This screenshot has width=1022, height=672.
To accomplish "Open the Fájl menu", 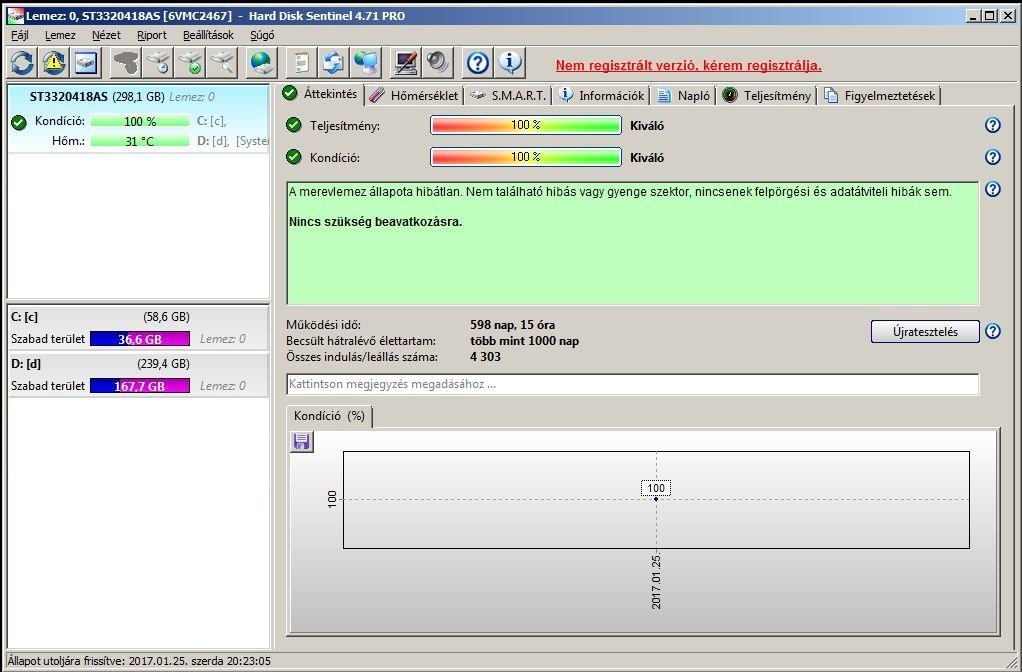I will 20,35.
